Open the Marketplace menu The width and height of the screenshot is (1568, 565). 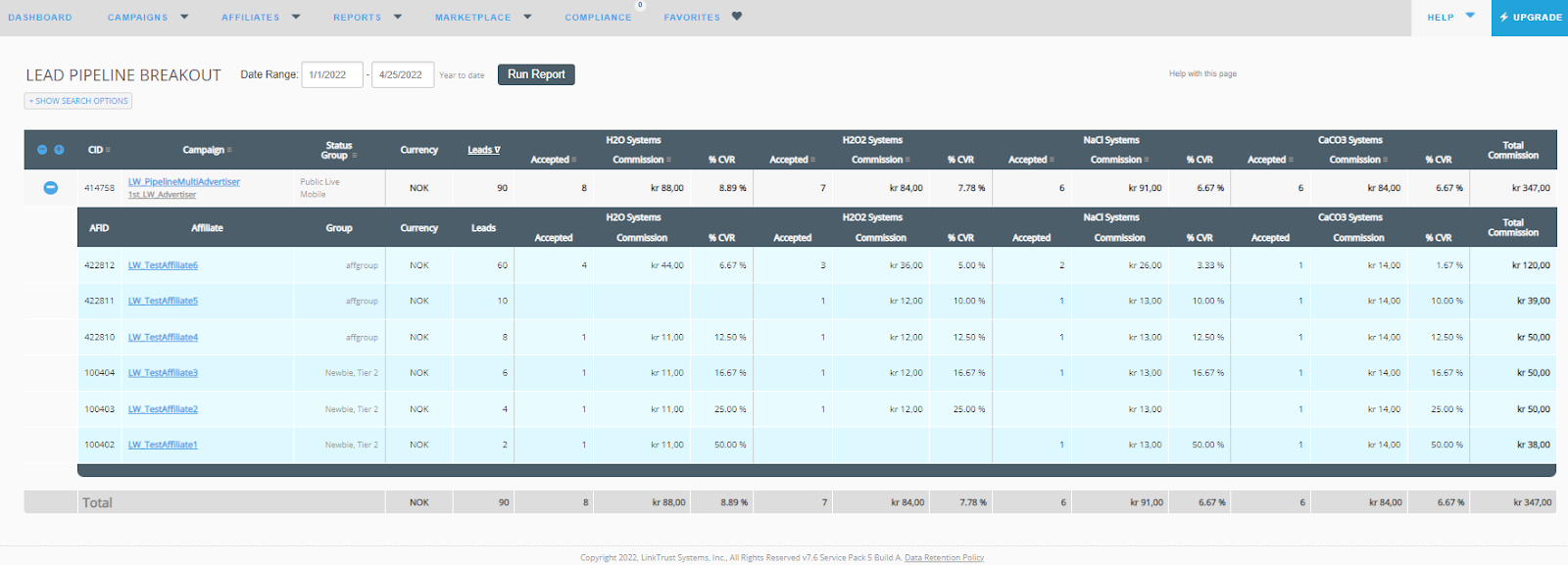coord(472,18)
